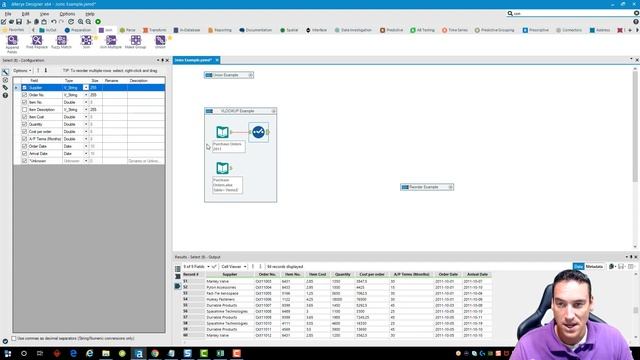Switch to the Reporting tool category tab
Image resolution: width=640 pixels, height=360 pixels.
point(220,30)
